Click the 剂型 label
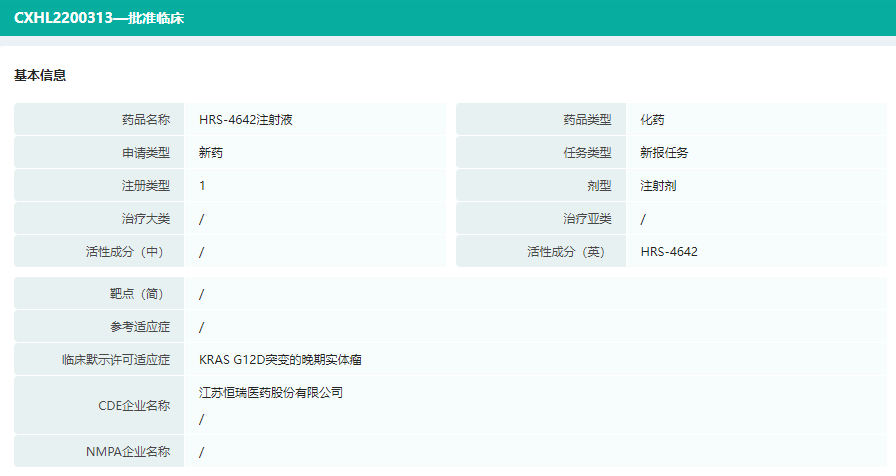Viewport: 896px width, 476px height. [599, 186]
